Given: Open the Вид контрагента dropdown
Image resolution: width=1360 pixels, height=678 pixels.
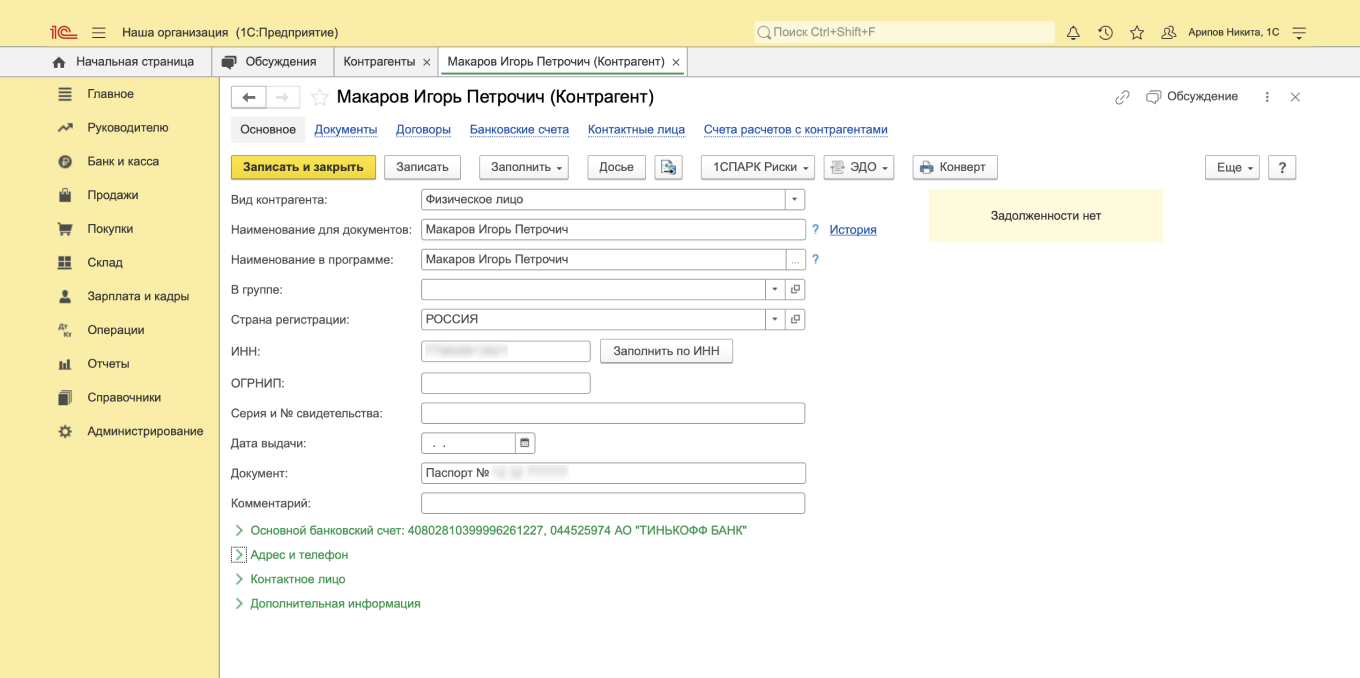Looking at the screenshot, I should (795, 199).
